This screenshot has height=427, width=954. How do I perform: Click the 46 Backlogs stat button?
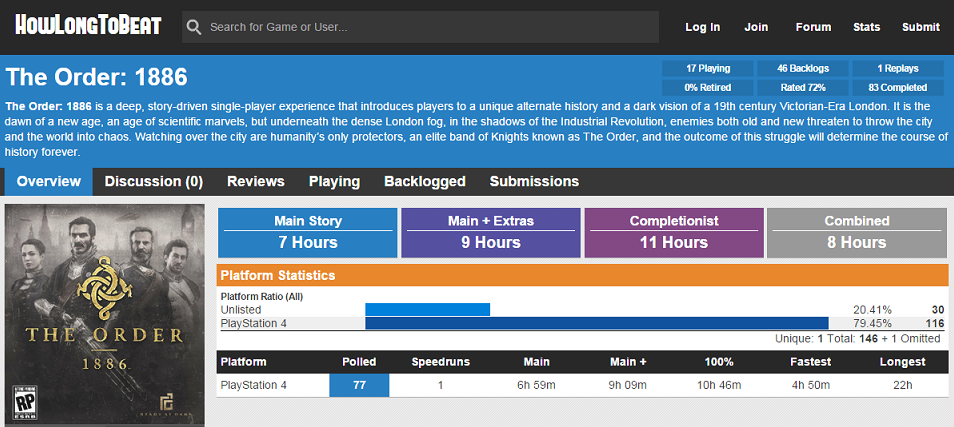[x=803, y=68]
